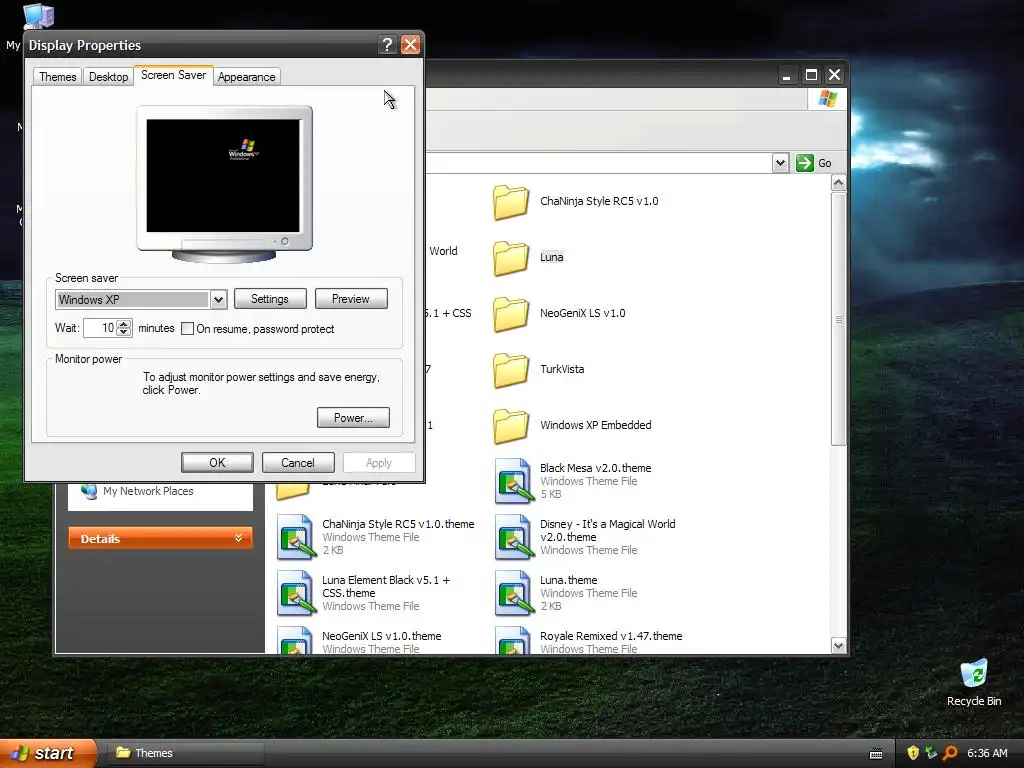Screen dimensions: 1024x768
Task: Enable On resume, password protect checkbox
Action: click(187, 328)
